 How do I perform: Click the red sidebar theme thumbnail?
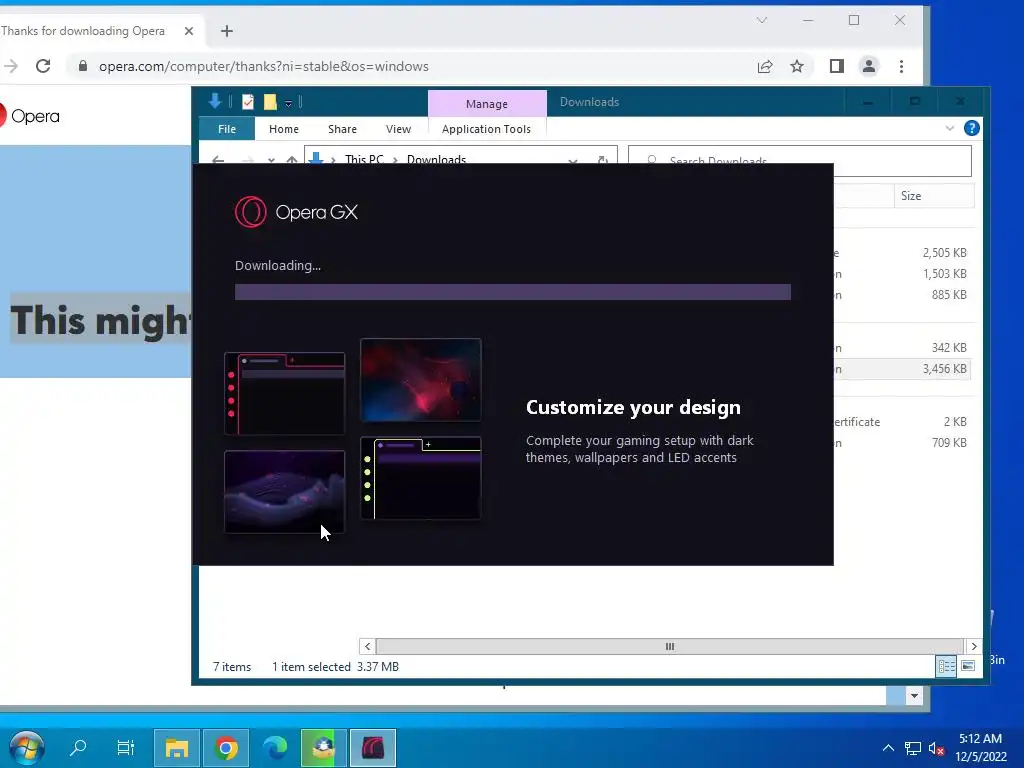pos(285,393)
